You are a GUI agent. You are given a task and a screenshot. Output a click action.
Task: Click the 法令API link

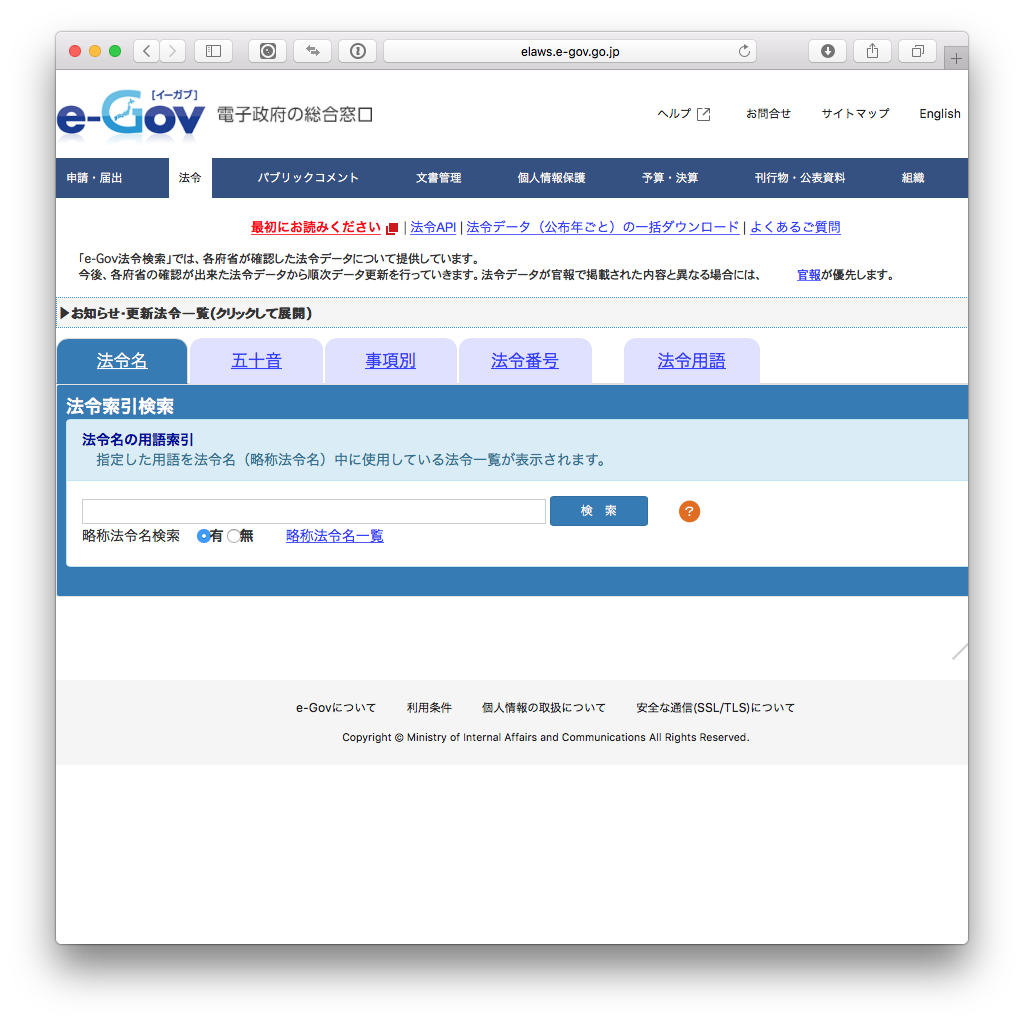coord(433,227)
